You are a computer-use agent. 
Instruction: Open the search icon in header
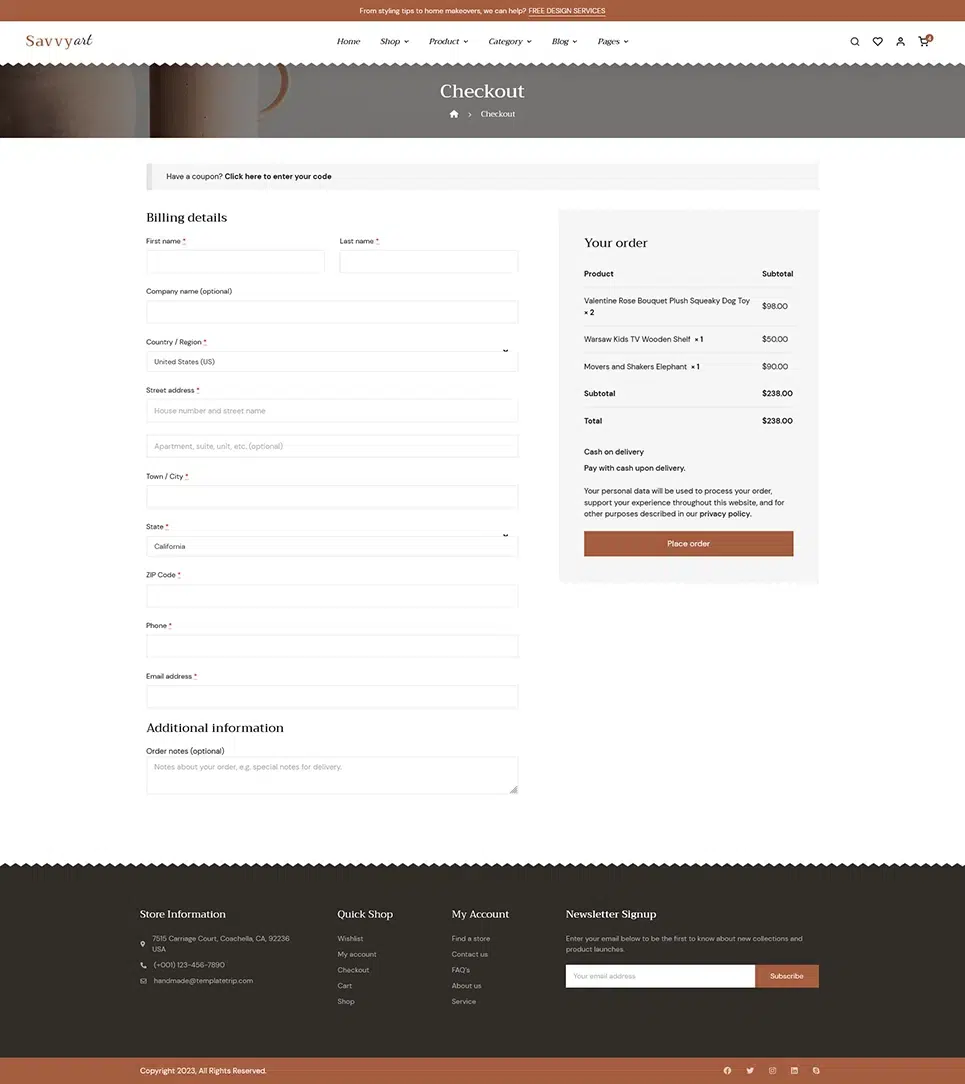[854, 42]
